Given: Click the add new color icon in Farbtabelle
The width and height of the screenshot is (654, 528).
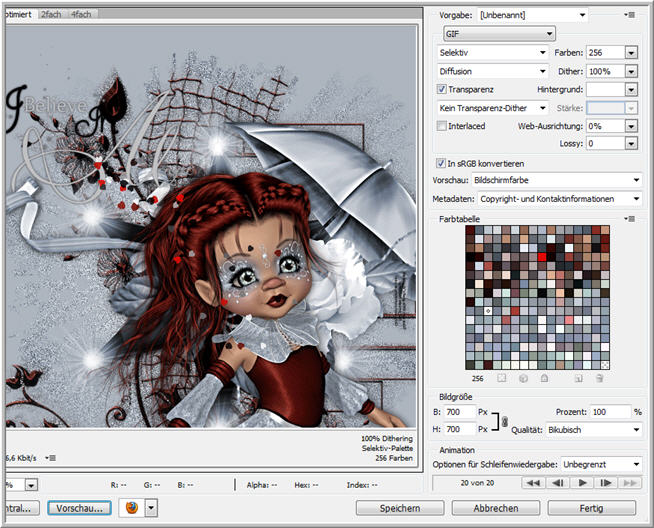Looking at the screenshot, I should coord(579,378).
